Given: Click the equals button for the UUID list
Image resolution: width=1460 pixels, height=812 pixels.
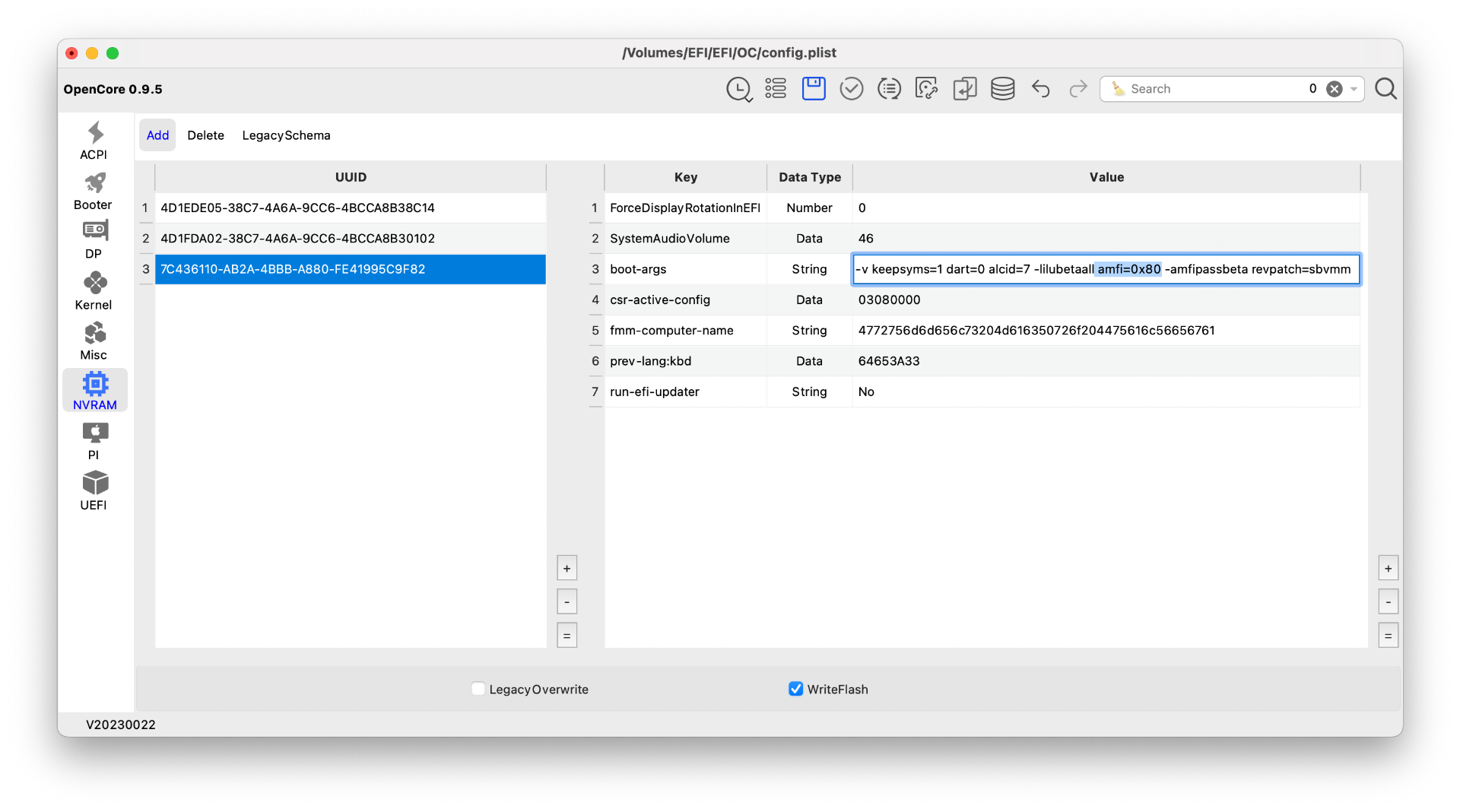Looking at the screenshot, I should click(x=567, y=635).
